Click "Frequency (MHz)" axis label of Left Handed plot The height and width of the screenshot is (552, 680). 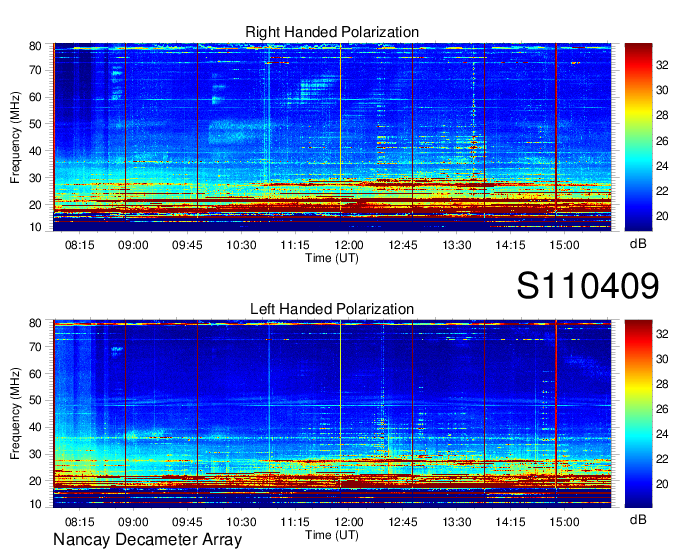(x=15, y=414)
